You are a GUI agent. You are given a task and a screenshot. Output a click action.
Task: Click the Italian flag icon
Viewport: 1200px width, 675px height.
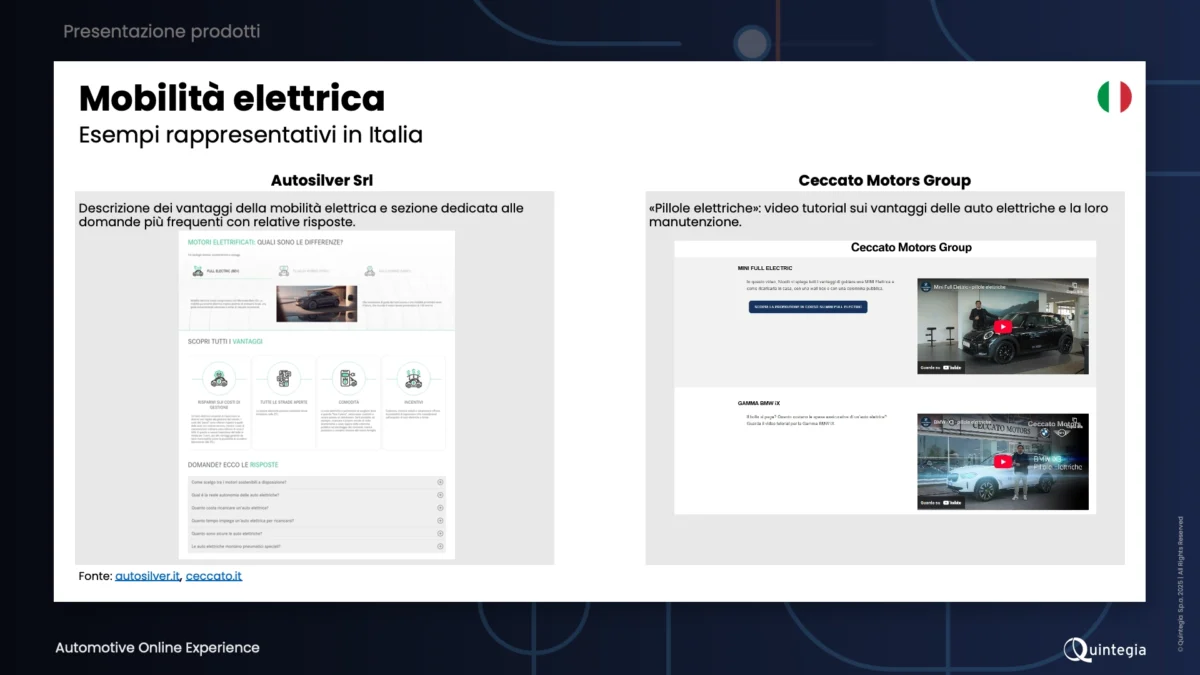1114,97
